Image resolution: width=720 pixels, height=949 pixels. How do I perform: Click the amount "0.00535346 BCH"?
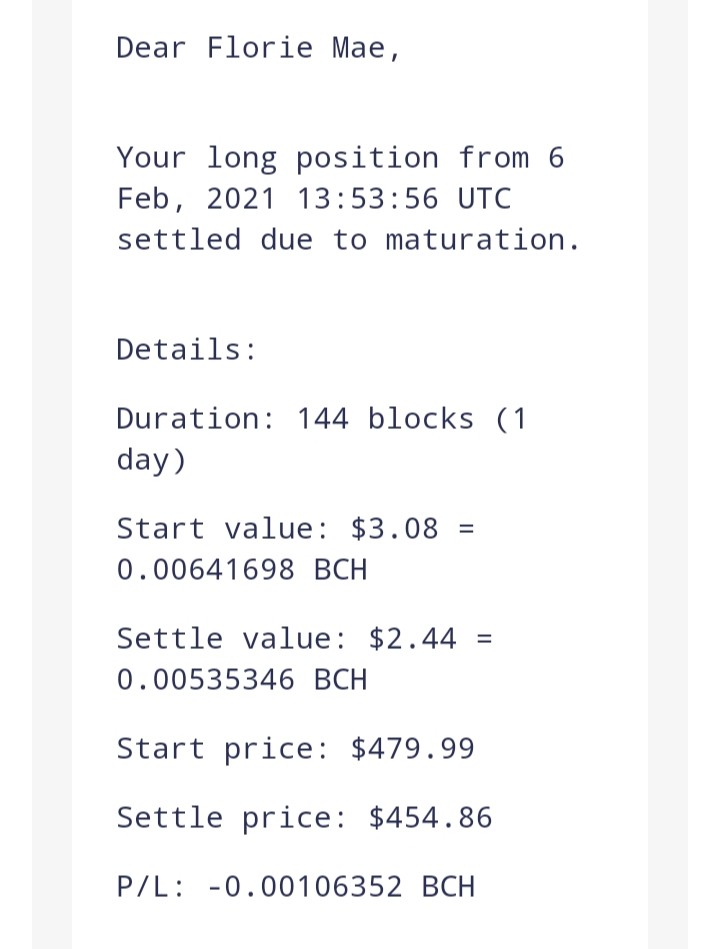(x=242, y=679)
